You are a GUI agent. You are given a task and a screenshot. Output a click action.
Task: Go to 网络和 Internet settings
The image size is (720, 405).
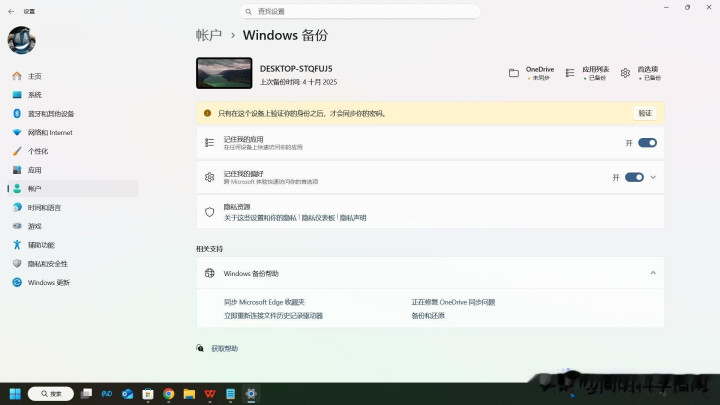point(50,132)
